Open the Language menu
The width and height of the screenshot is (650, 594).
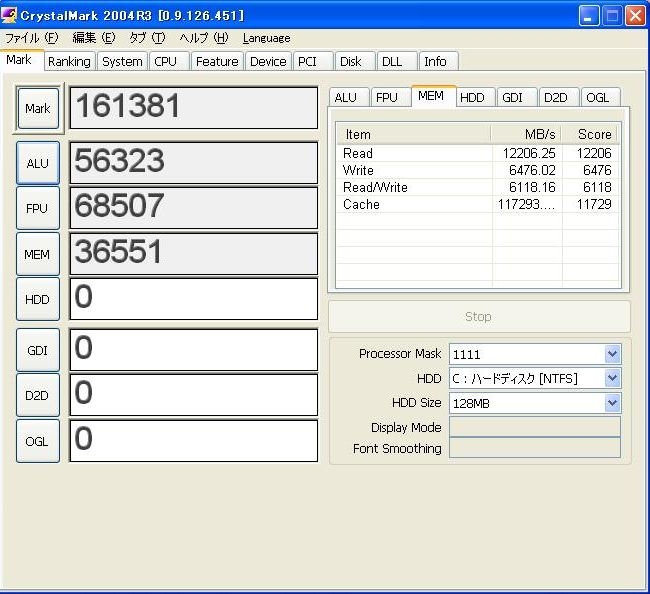tap(266, 38)
